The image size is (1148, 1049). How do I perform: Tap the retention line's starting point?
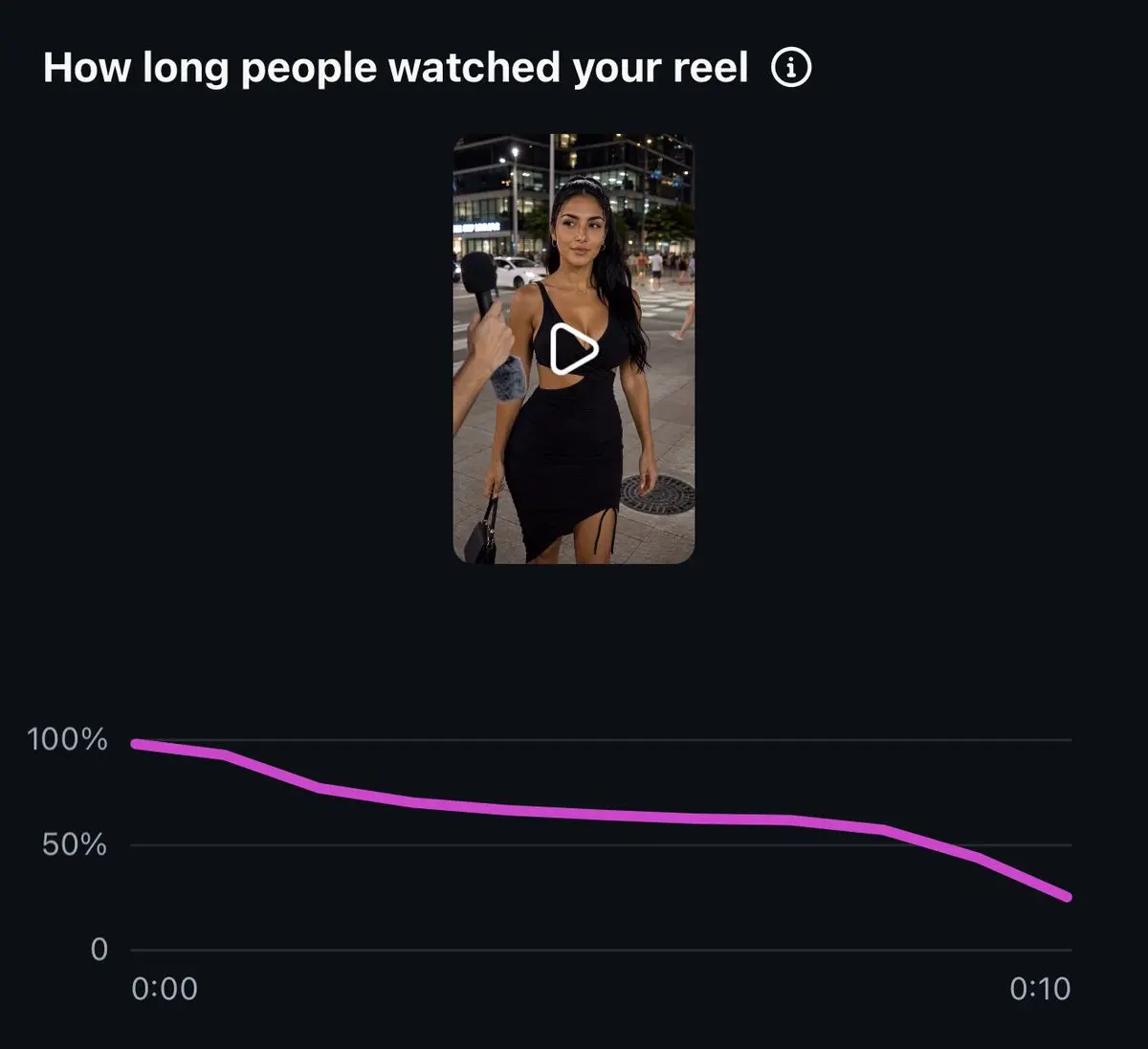coord(135,744)
